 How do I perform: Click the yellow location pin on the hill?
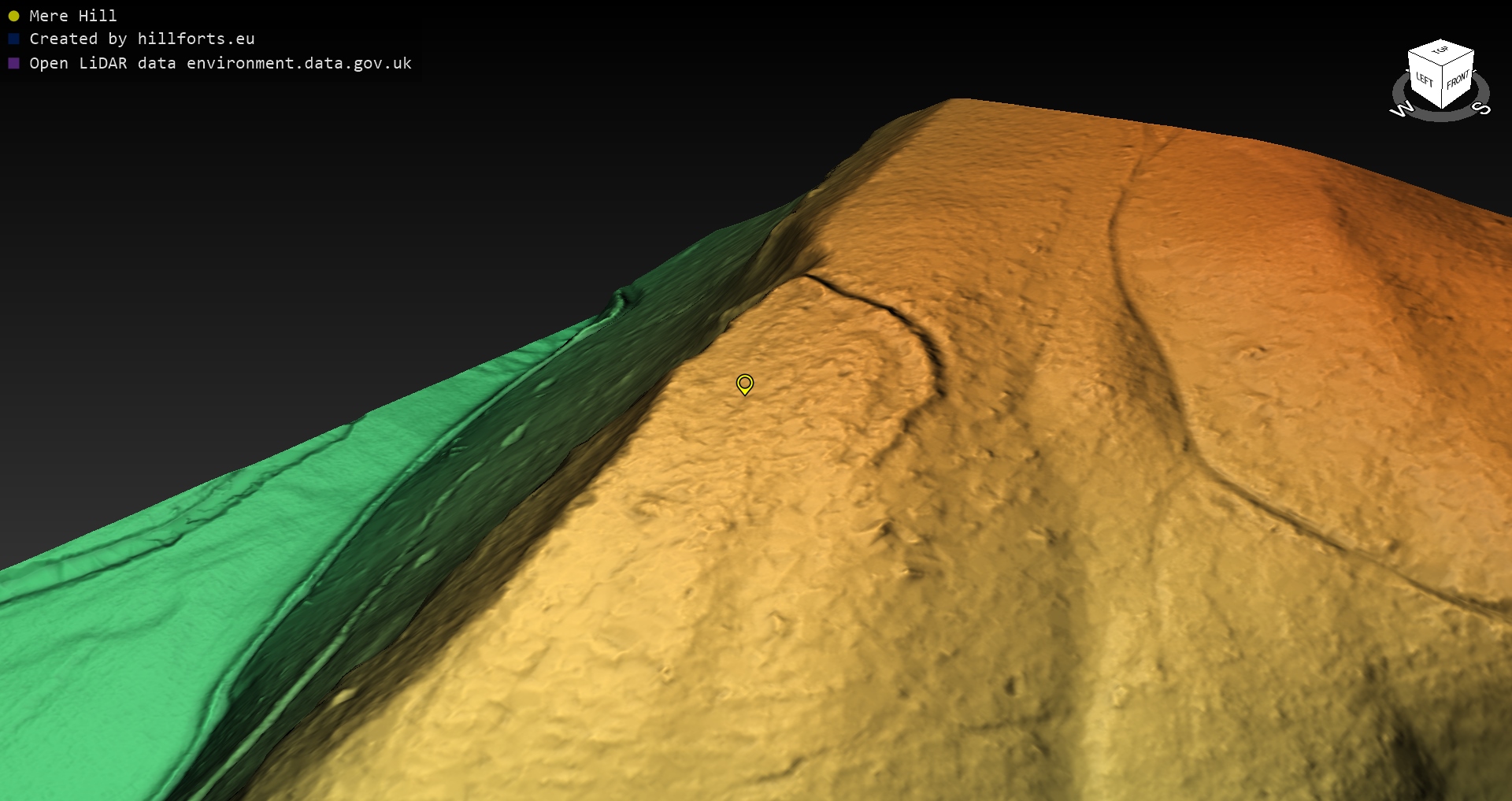tap(744, 384)
